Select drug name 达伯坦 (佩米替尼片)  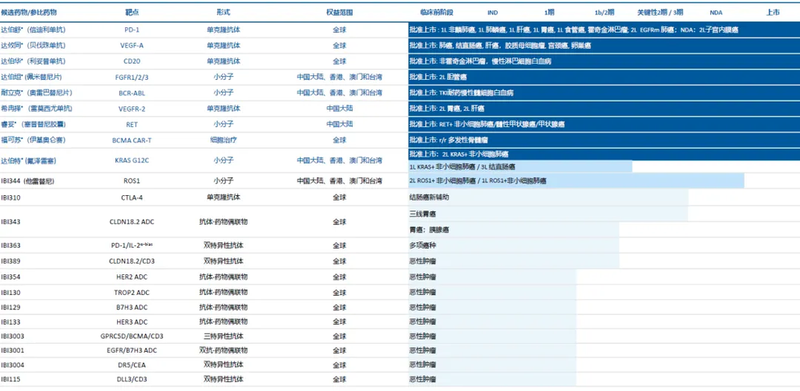tap(33, 77)
